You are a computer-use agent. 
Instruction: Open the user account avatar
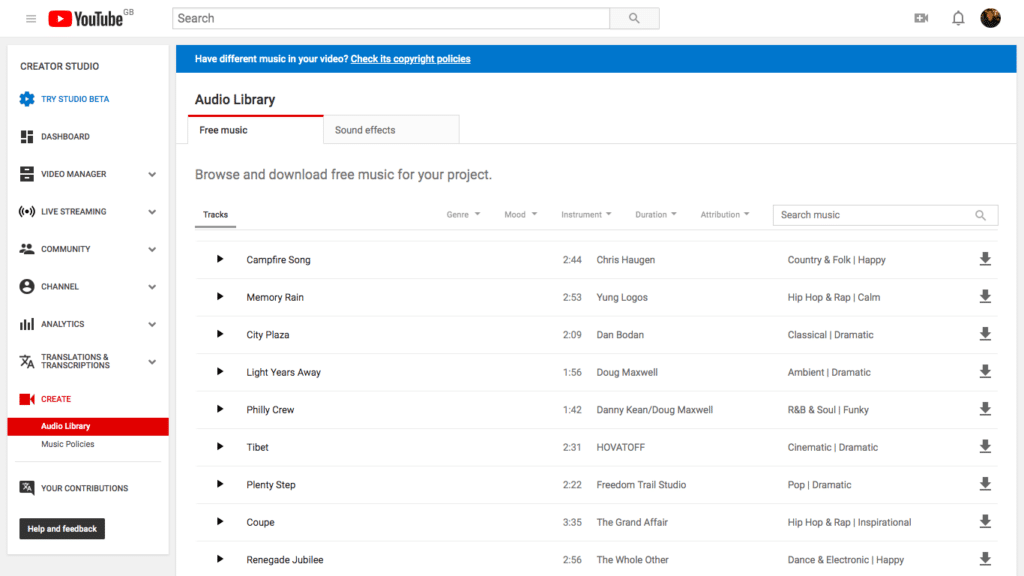point(990,18)
